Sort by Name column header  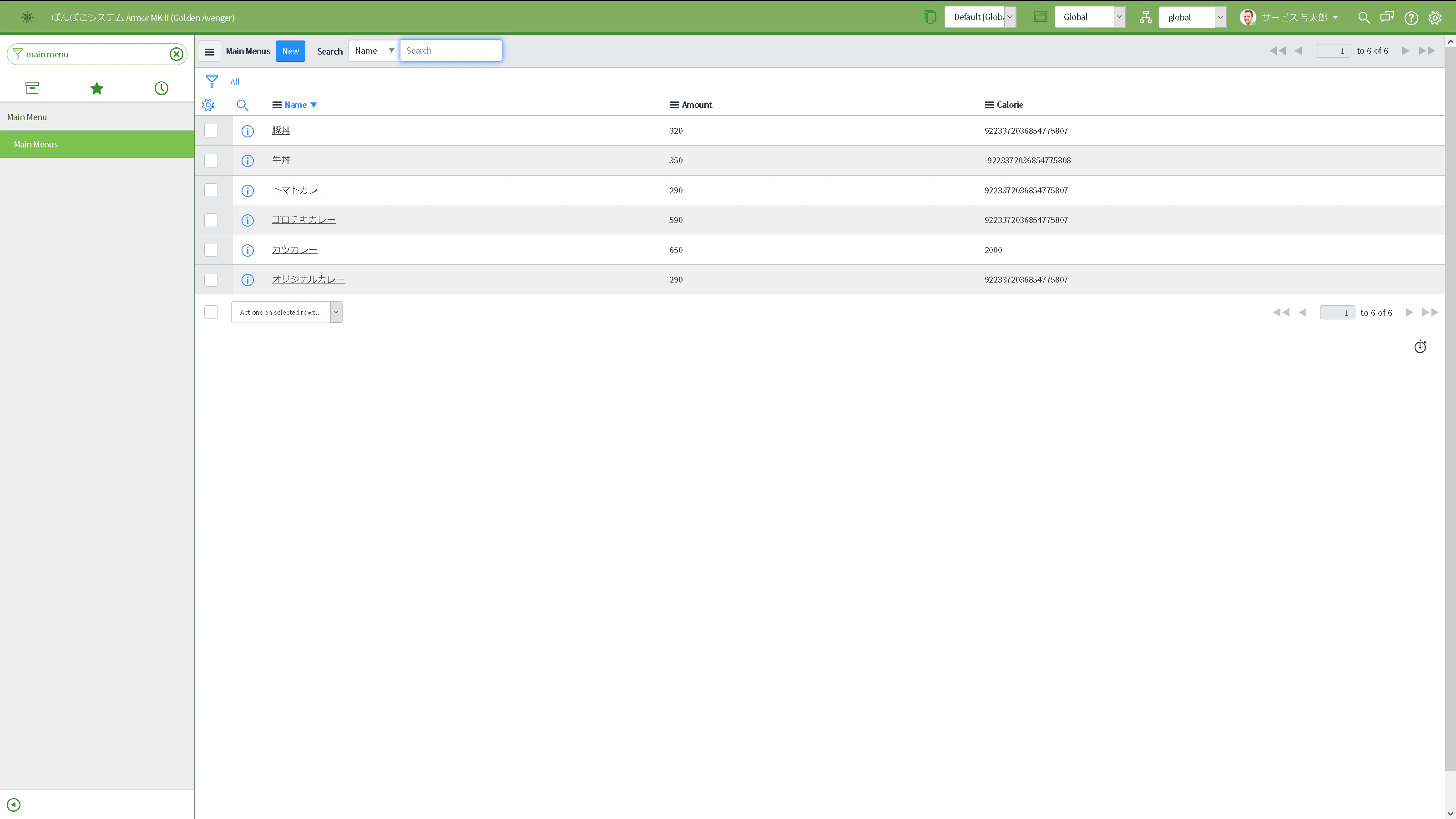[x=296, y=105]
